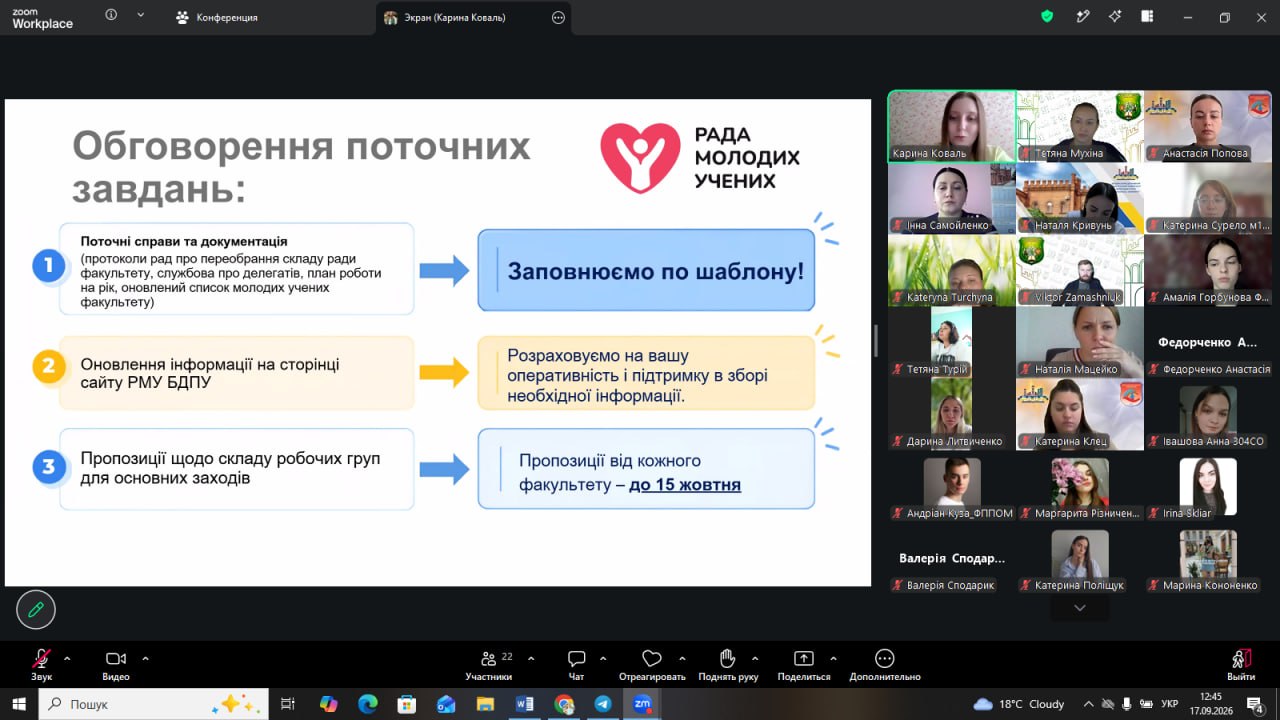
Task: Open options on the Экран (Карина Коваль) tab
Action: pos(558,17)
